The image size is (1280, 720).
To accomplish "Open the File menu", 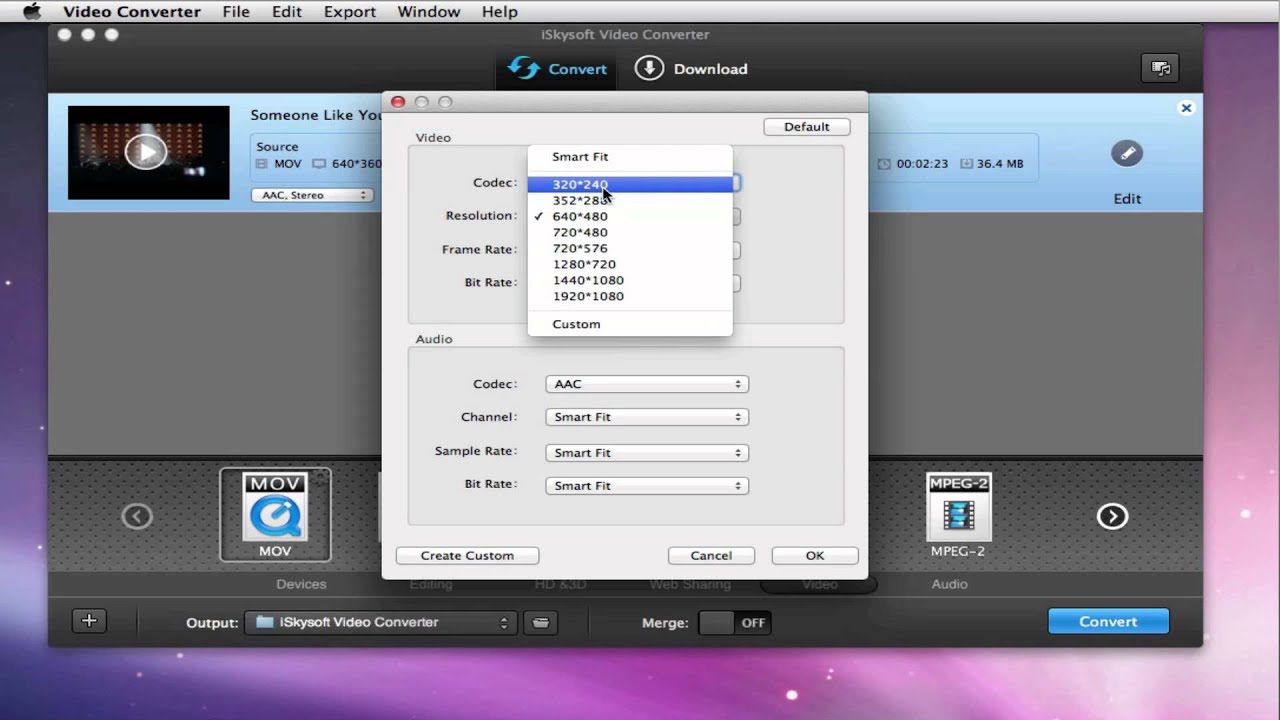I will 236,12.
